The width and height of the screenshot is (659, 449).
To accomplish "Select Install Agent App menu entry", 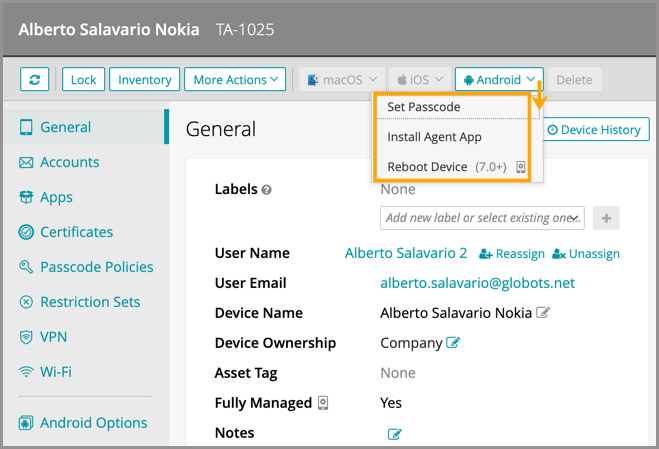I will click(435, 137).
